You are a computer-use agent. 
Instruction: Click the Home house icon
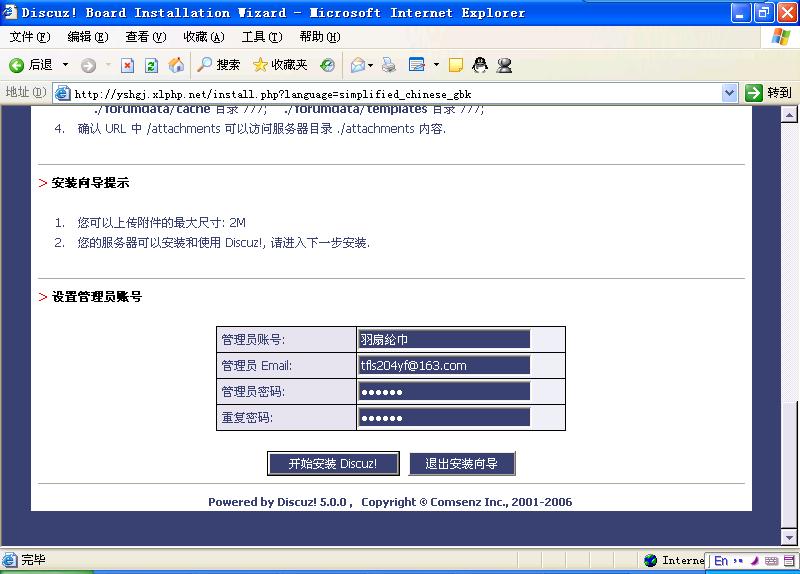176,65
